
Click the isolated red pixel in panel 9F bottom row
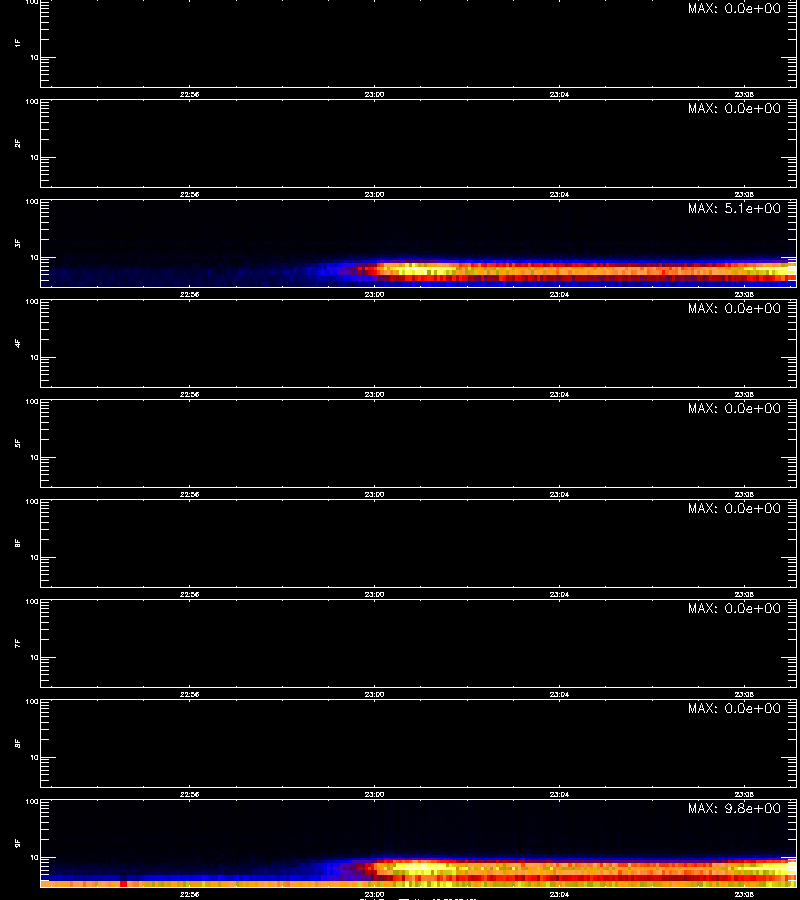point(123,884)
